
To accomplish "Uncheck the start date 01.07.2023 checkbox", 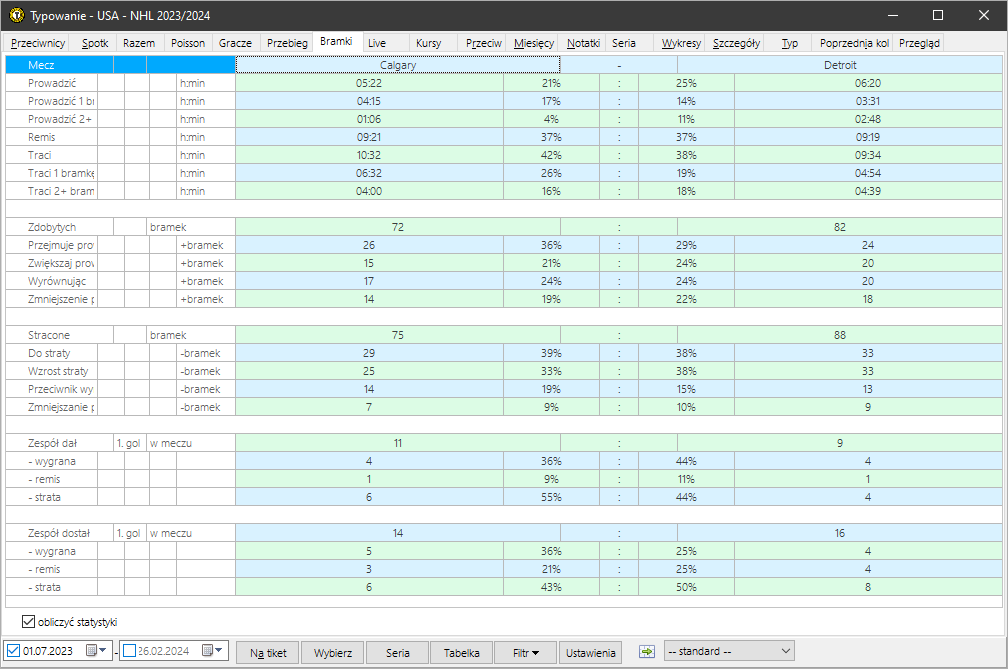I will click(13, 652).
